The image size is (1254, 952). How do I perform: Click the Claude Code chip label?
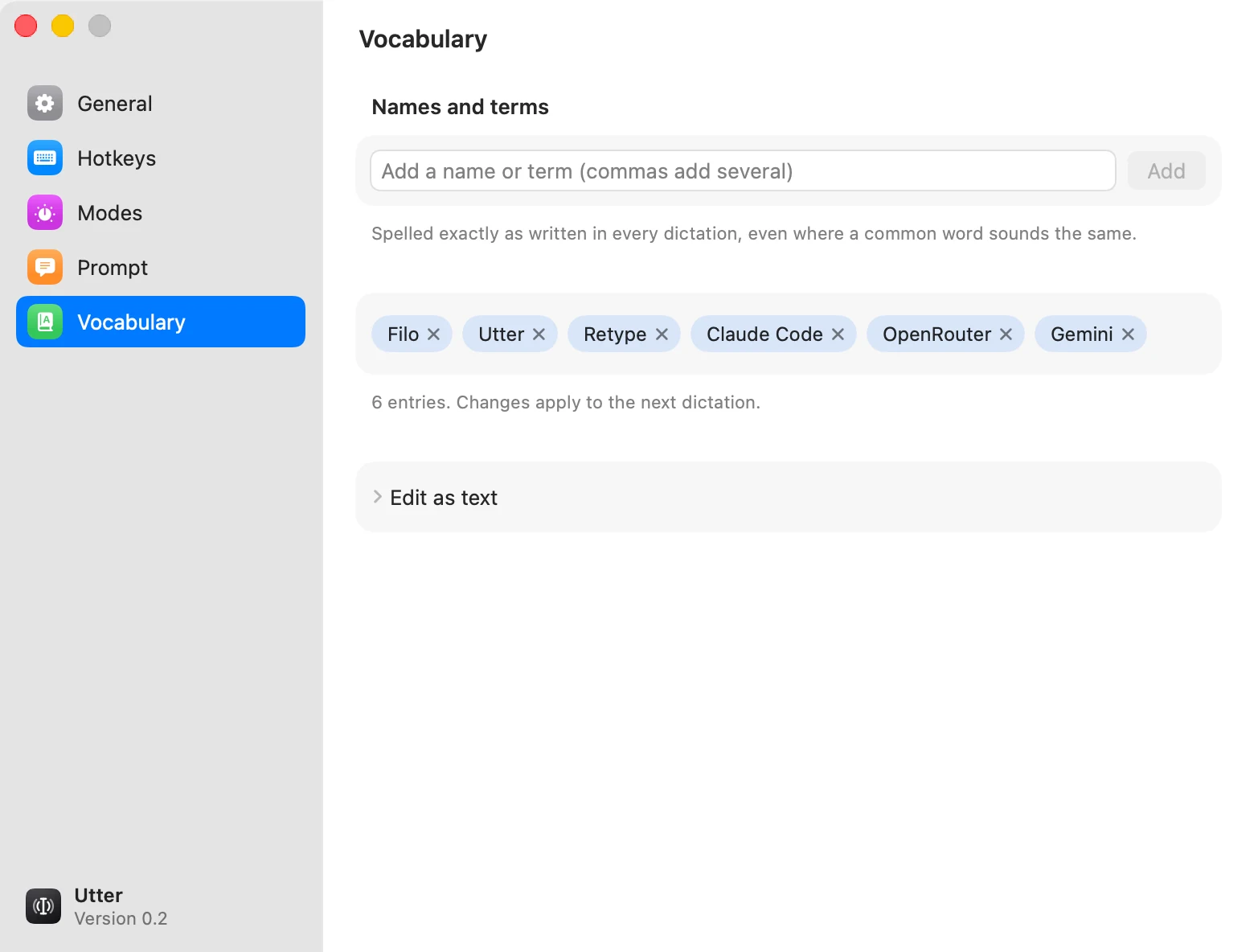pyautogui.click(x=764, y=334)
